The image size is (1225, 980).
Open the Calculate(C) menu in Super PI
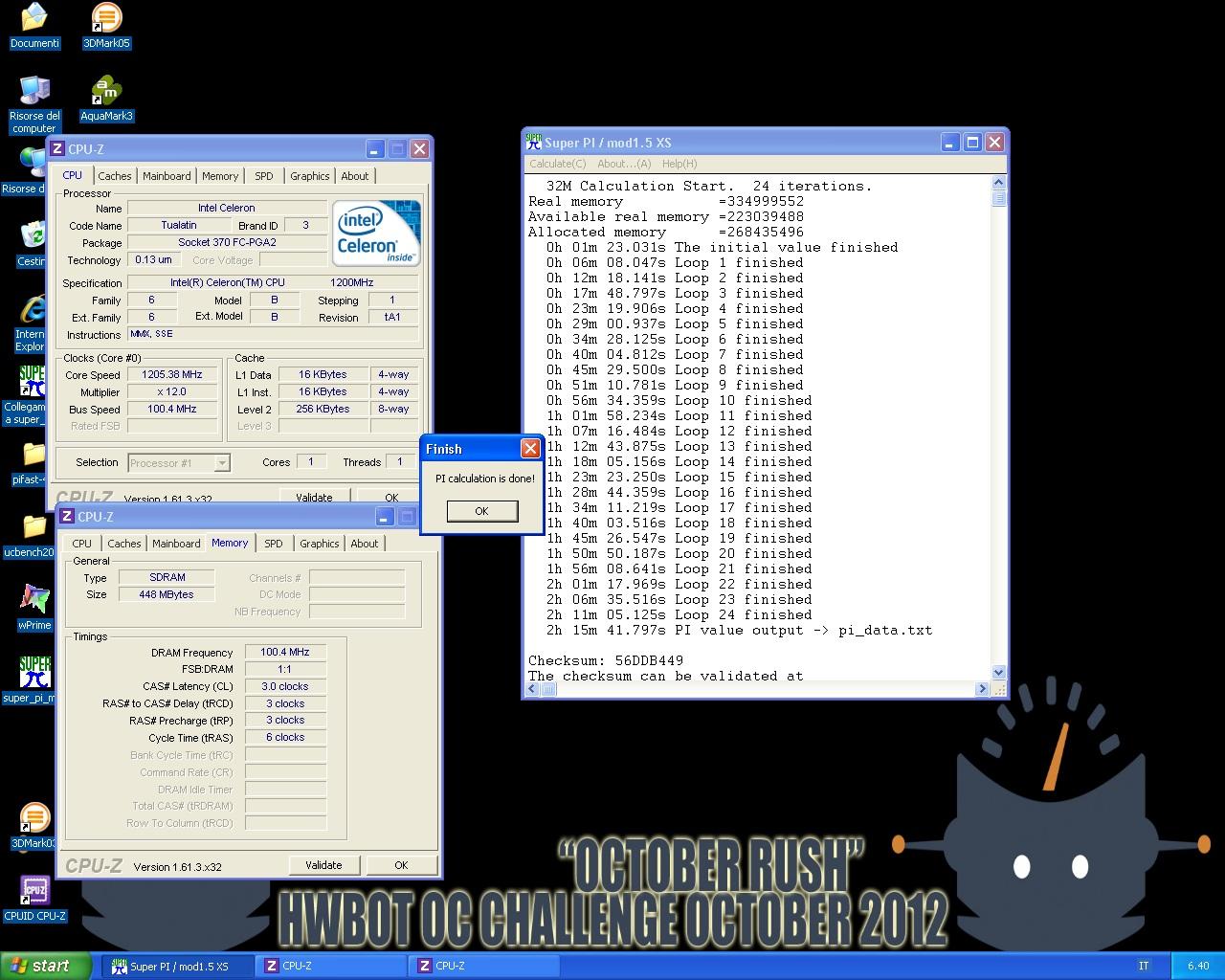[558, 164]
